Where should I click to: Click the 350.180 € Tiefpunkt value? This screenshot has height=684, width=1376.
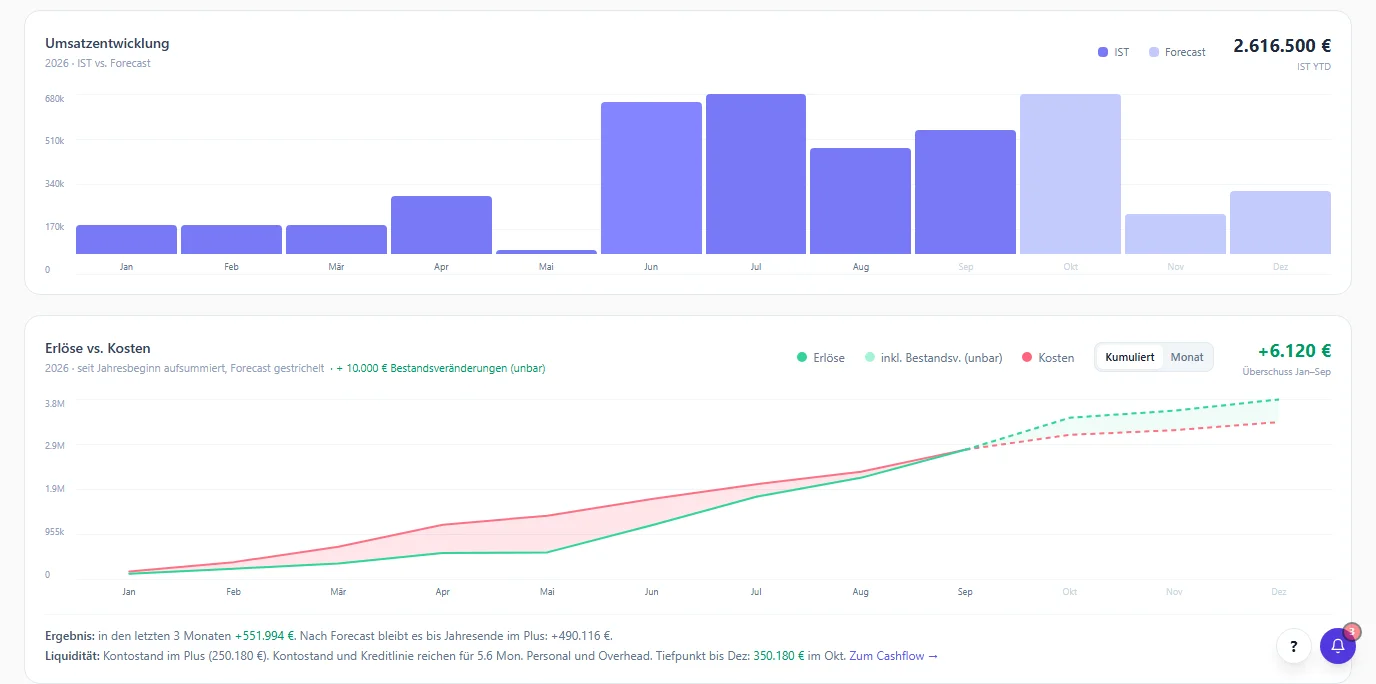click(x=779, y=656)
